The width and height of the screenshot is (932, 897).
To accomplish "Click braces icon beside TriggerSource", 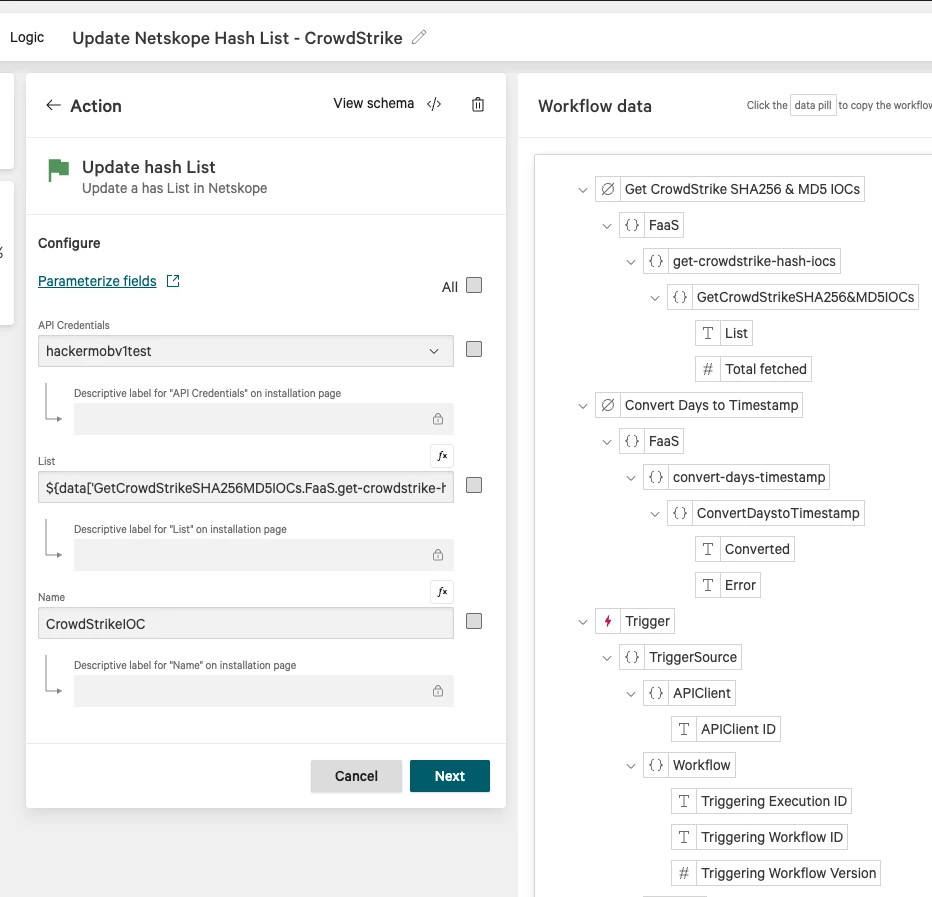I will pyautogui.click(x=632, y=657).
